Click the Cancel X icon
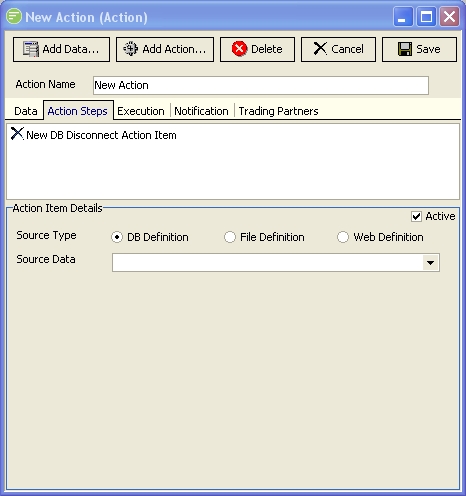The width and height of the screenshot is (466, 496). click(x=320, y=49)
